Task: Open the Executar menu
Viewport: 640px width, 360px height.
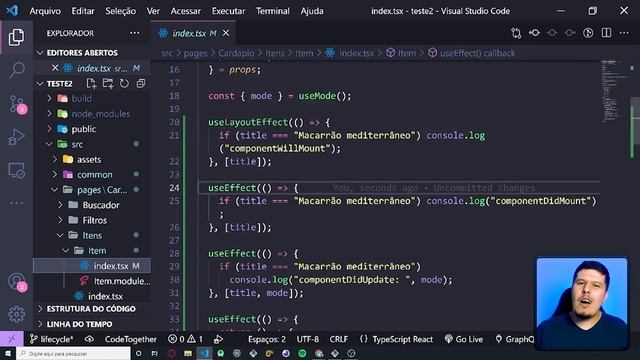Action: [x=228, y=11]
